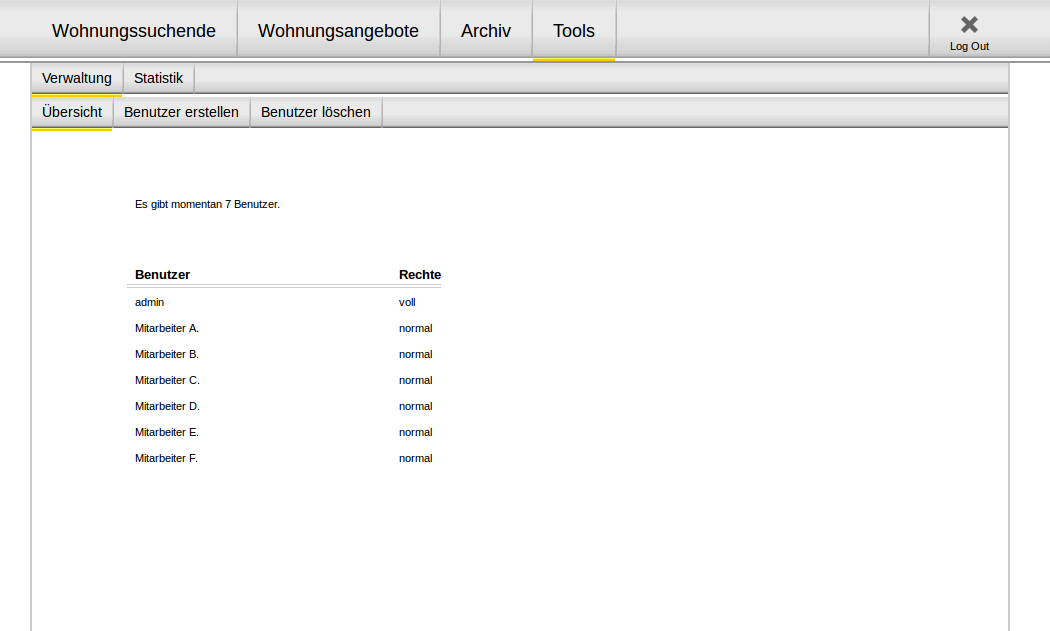Open the Archiv tab
This screenshot has width=1050, height=631.
tap(486, 31)
